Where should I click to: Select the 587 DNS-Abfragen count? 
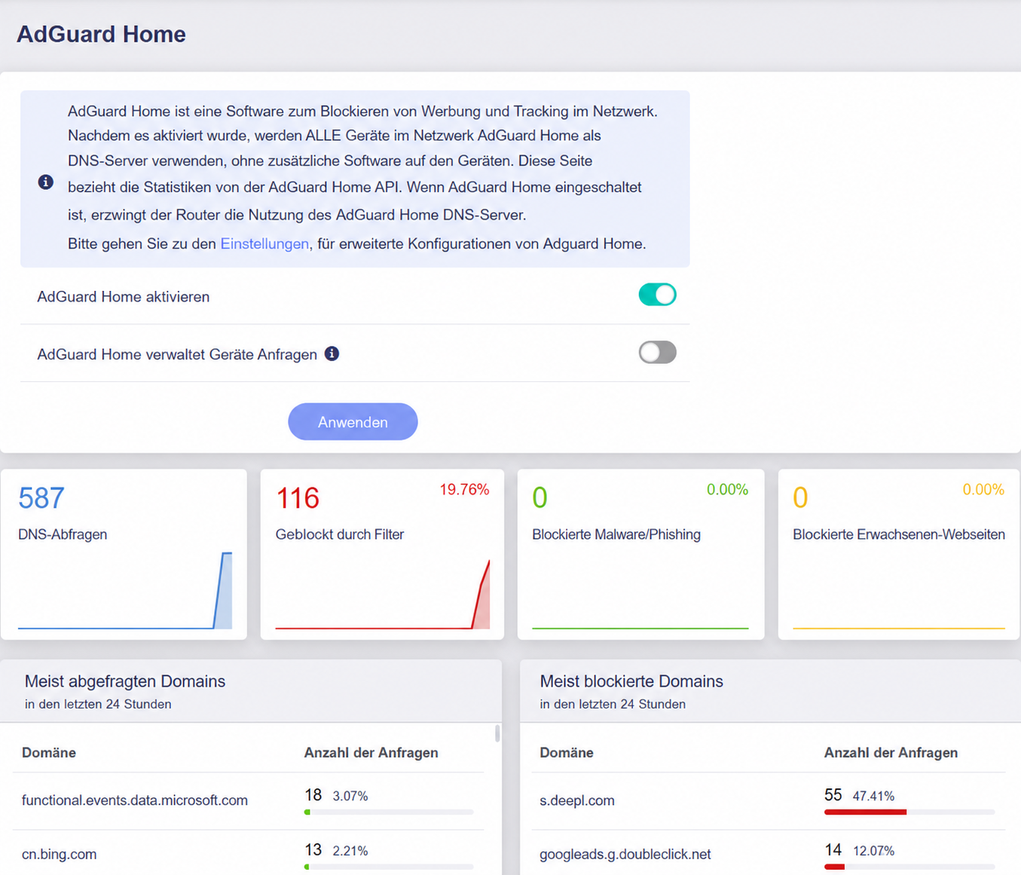pyautogui.click(x=42, y=498)
